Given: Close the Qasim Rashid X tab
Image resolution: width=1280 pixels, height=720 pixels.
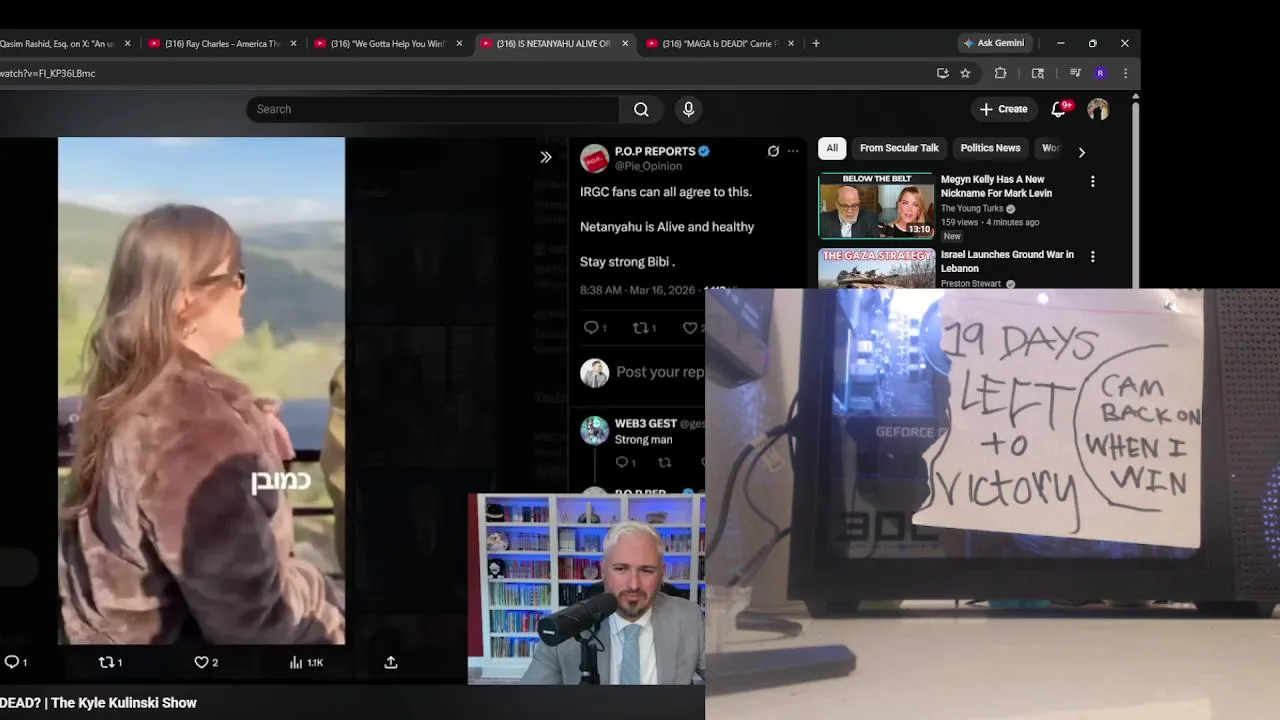Looking at the screenshot, I should pos(127,43).
